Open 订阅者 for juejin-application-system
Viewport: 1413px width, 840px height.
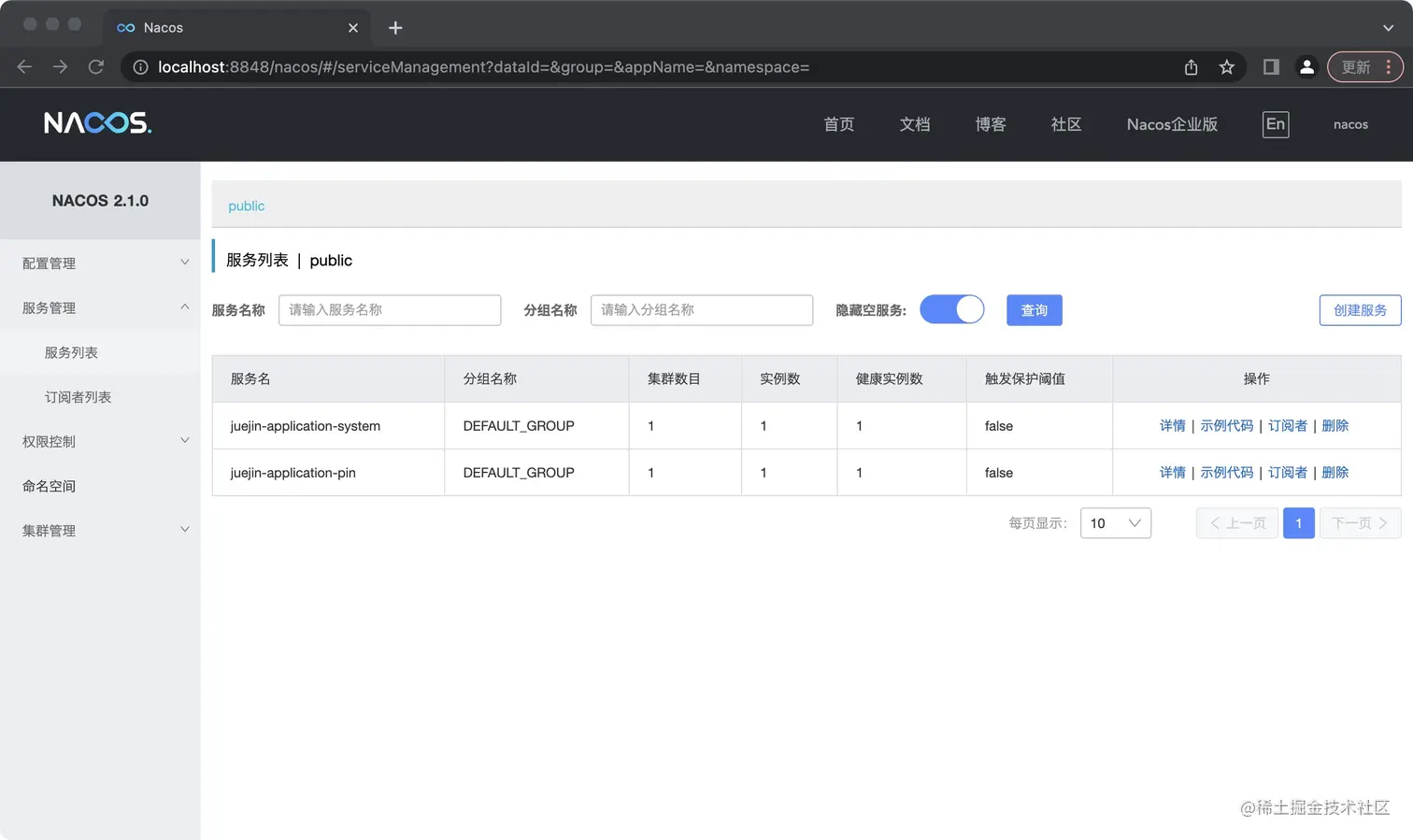coord(1288,426)
